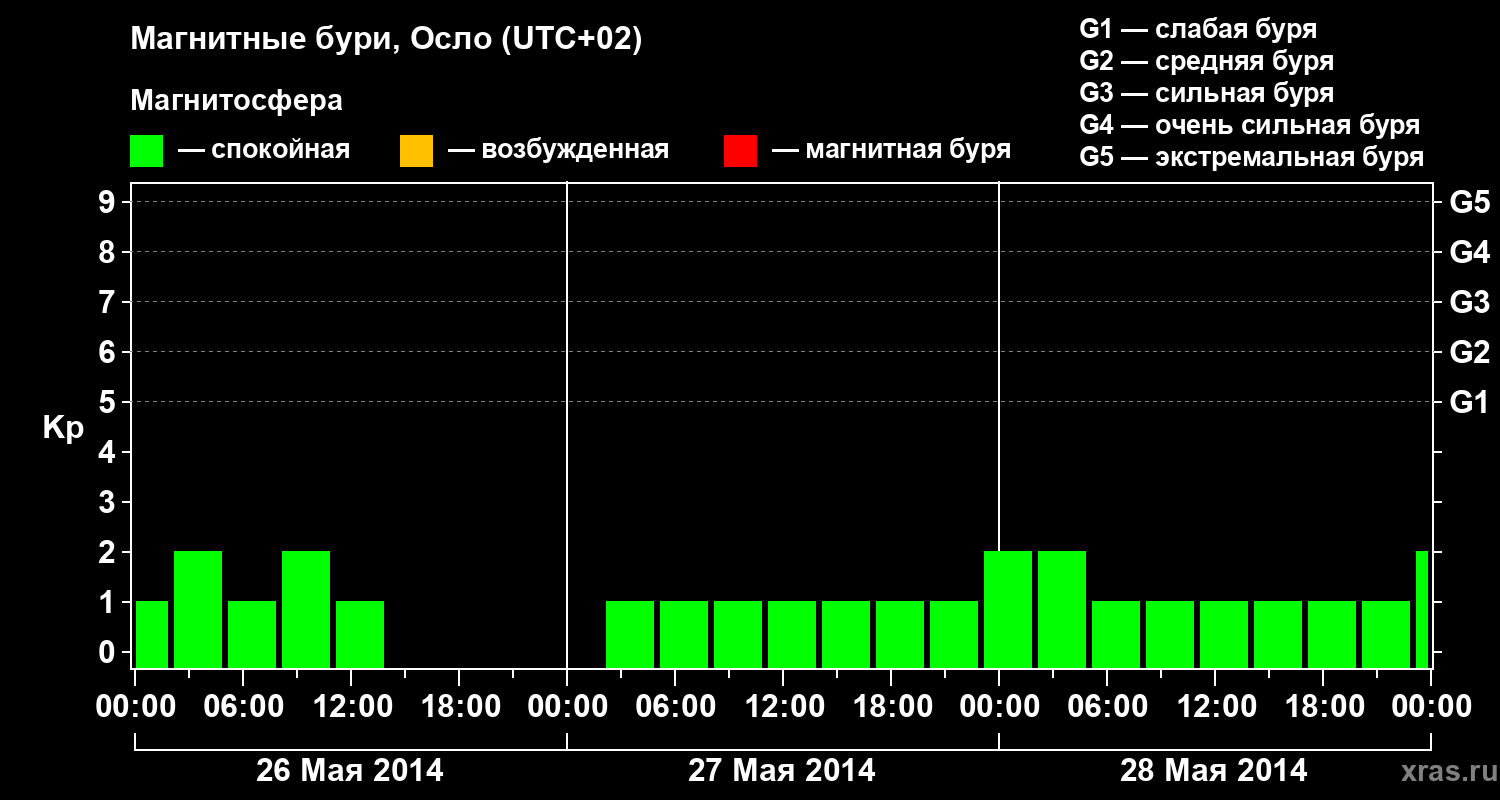
Task: Click the '— магнитная буря' legend label
Action: (x=891, y=151)
